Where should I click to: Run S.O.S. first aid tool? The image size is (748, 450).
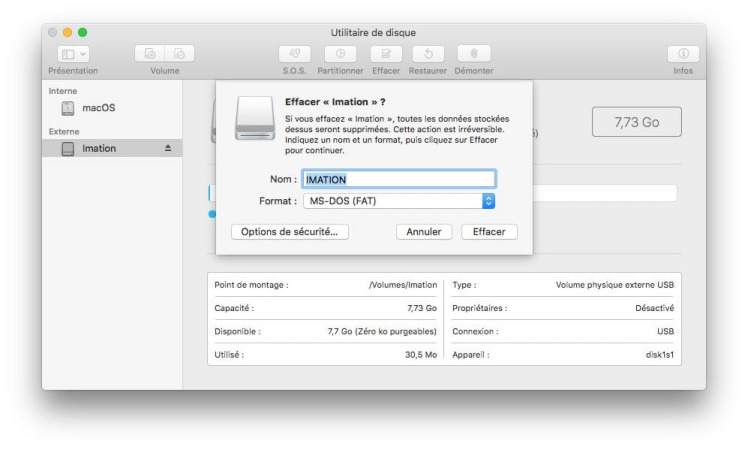294,53
